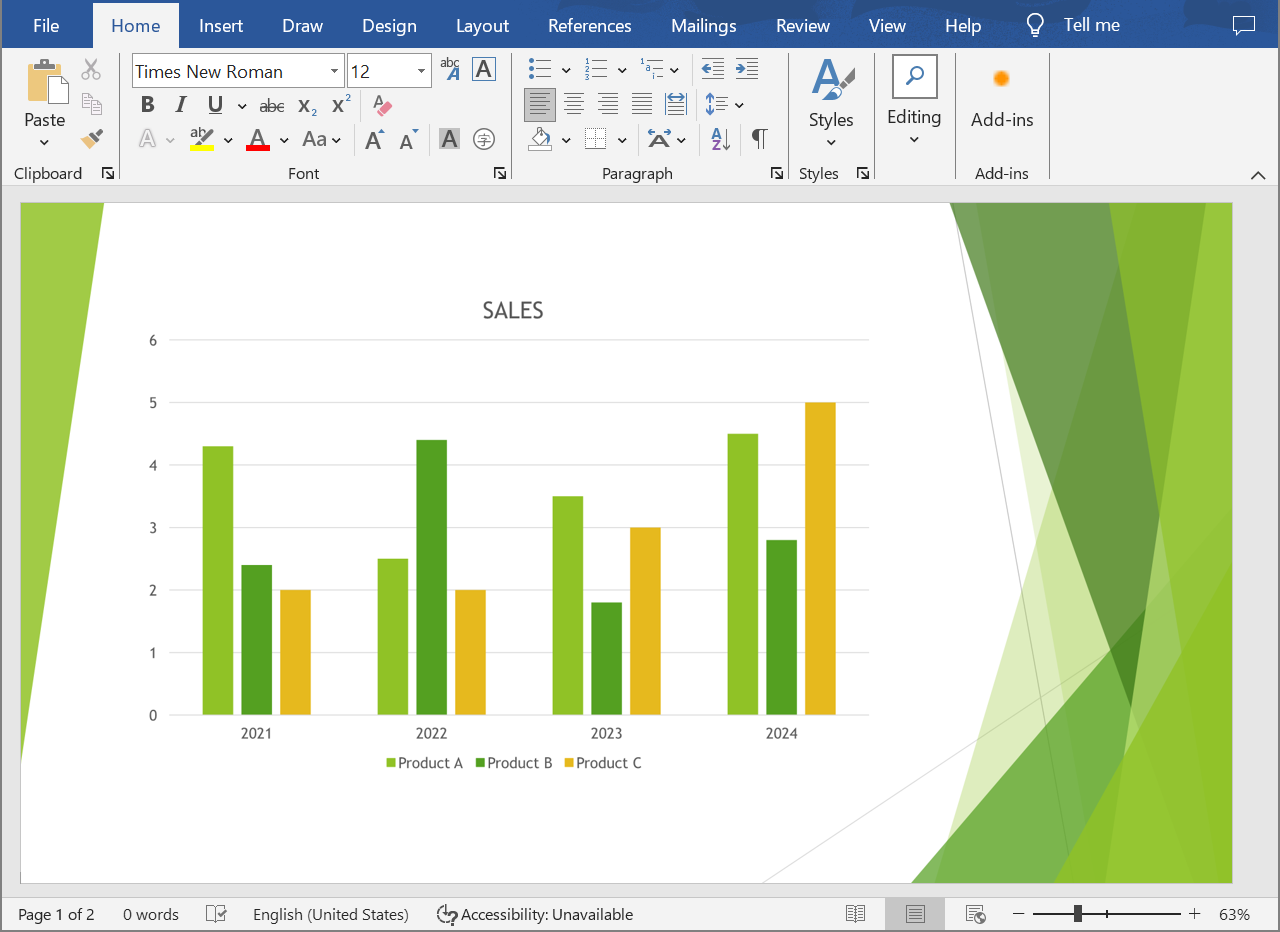The width and height of the screenshot is (1280, 932).
Task: Open the Times New Roman font dropdown
Action: [334, 71]
